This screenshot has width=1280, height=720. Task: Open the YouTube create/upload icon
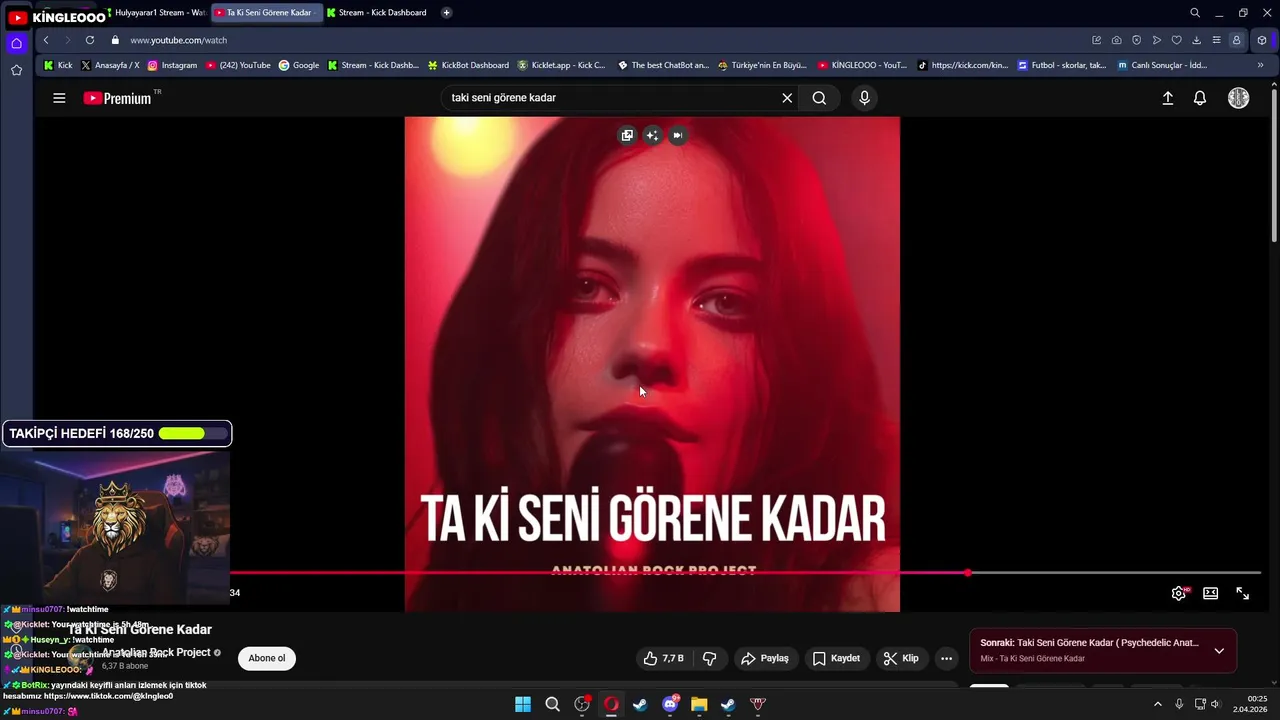pyautogui.click(x=1167, y=98)
